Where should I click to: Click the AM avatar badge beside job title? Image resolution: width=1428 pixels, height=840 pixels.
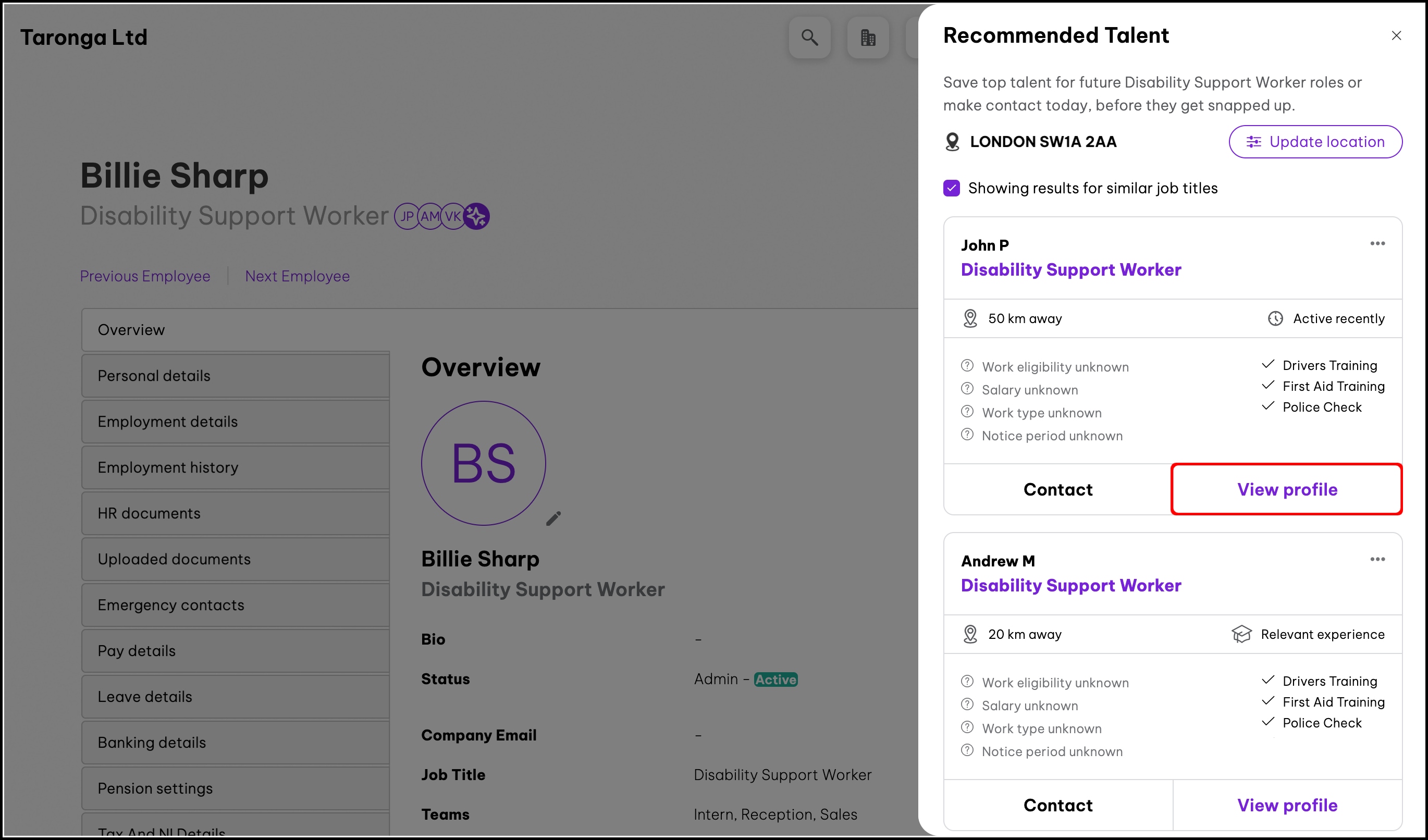pyautogui.click(x=430, y=216)
